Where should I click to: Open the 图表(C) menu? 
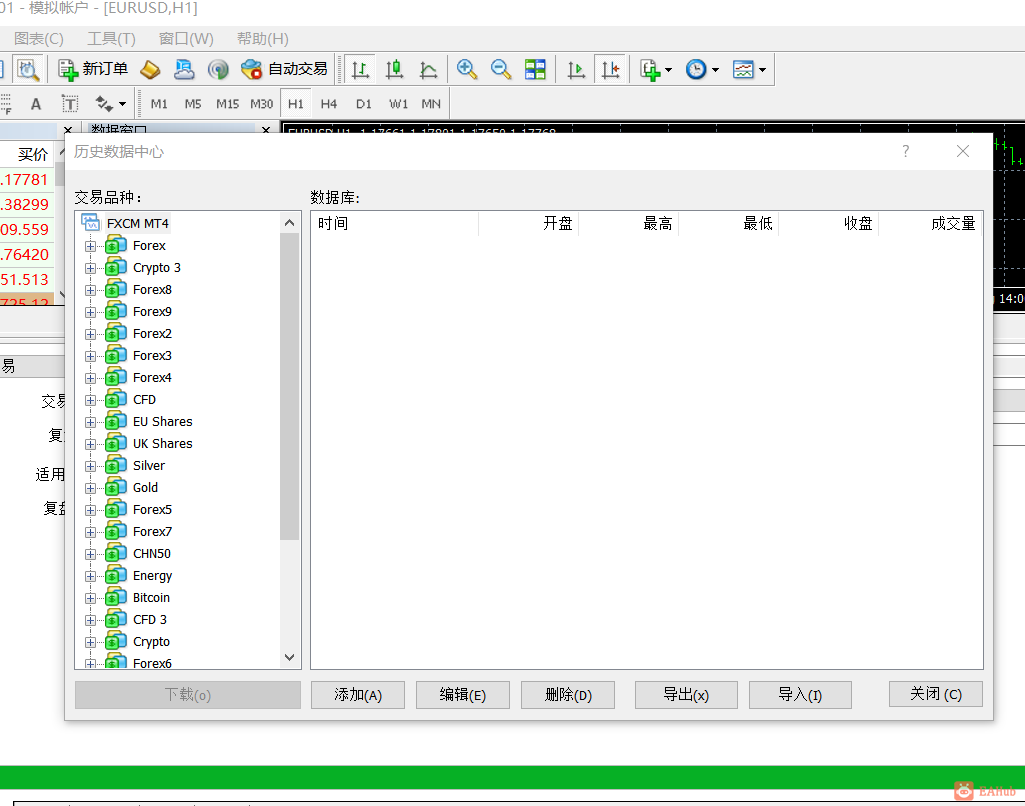(x=39, y=39)
